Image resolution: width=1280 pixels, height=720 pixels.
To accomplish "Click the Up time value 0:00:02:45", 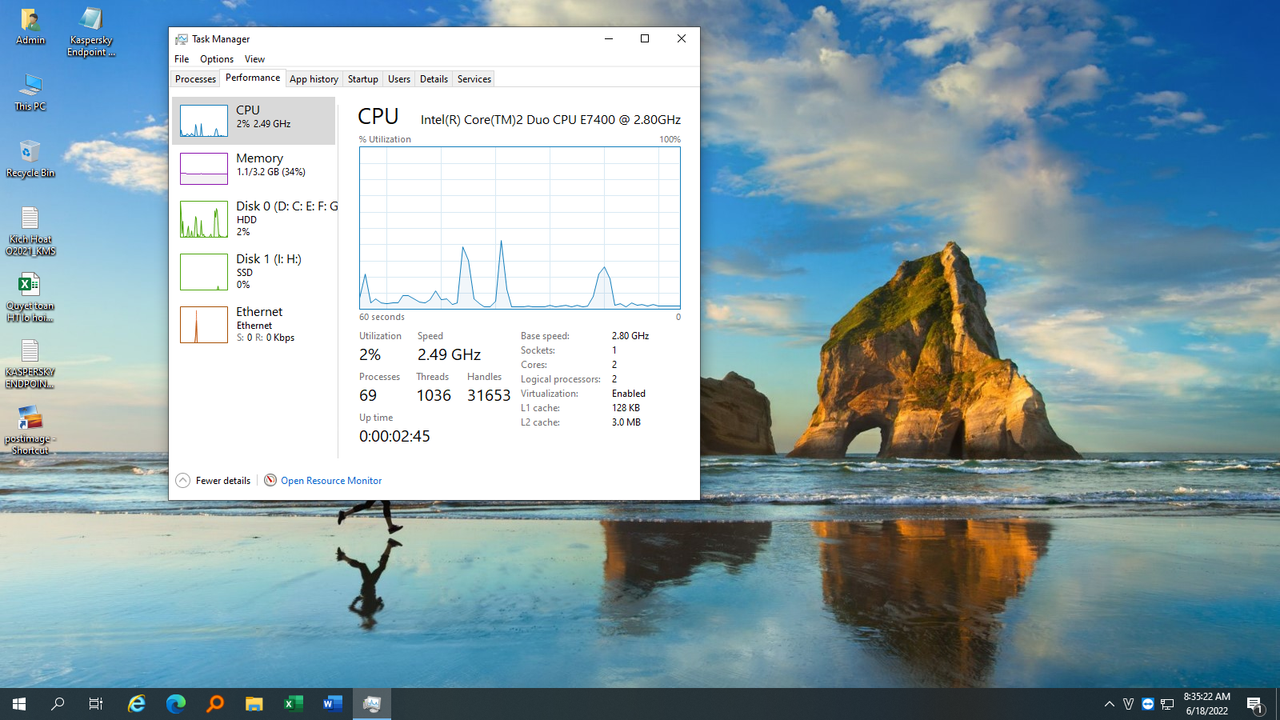I will pos(394,436).
